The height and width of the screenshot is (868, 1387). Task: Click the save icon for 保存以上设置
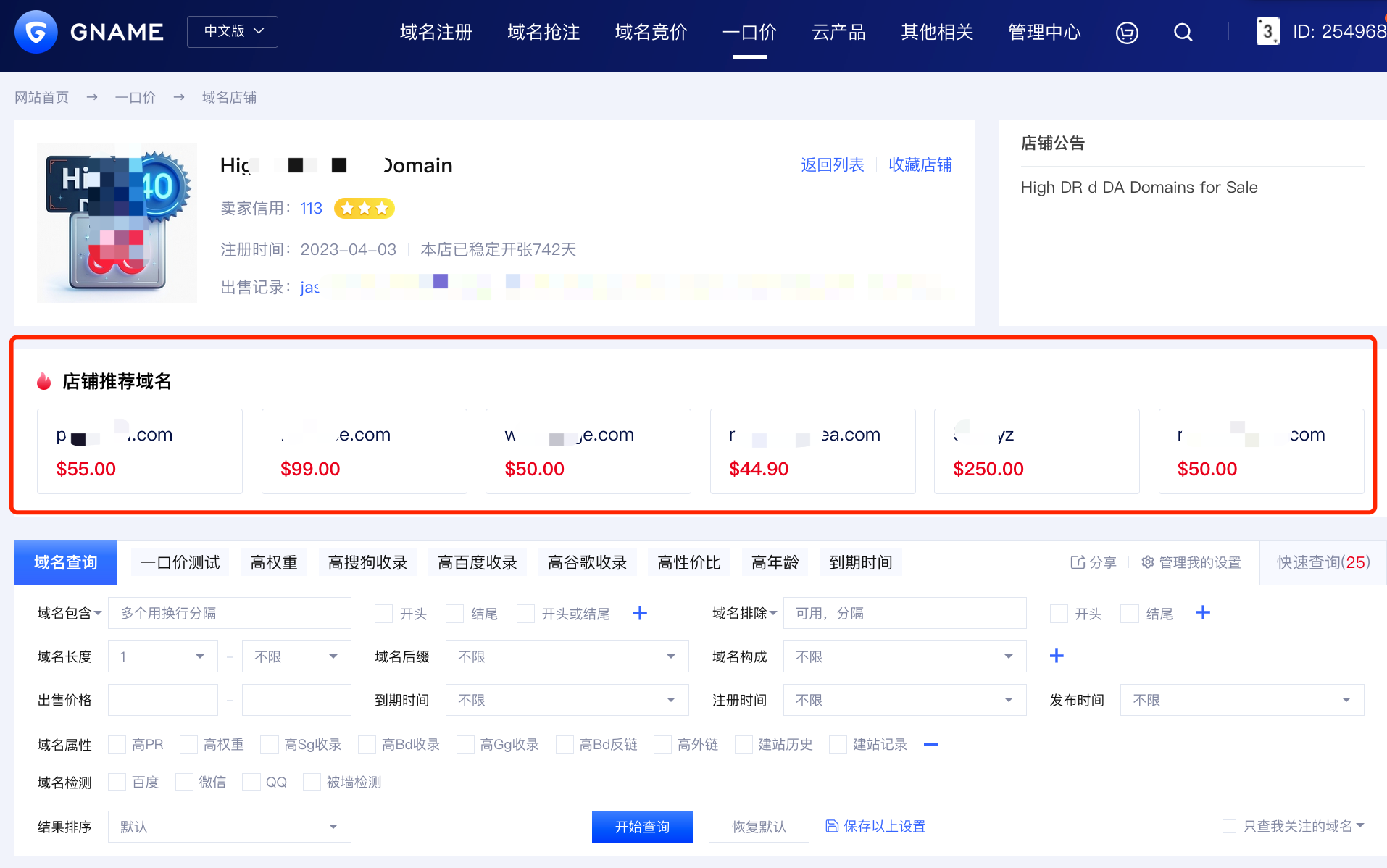[x=832, y=826]
